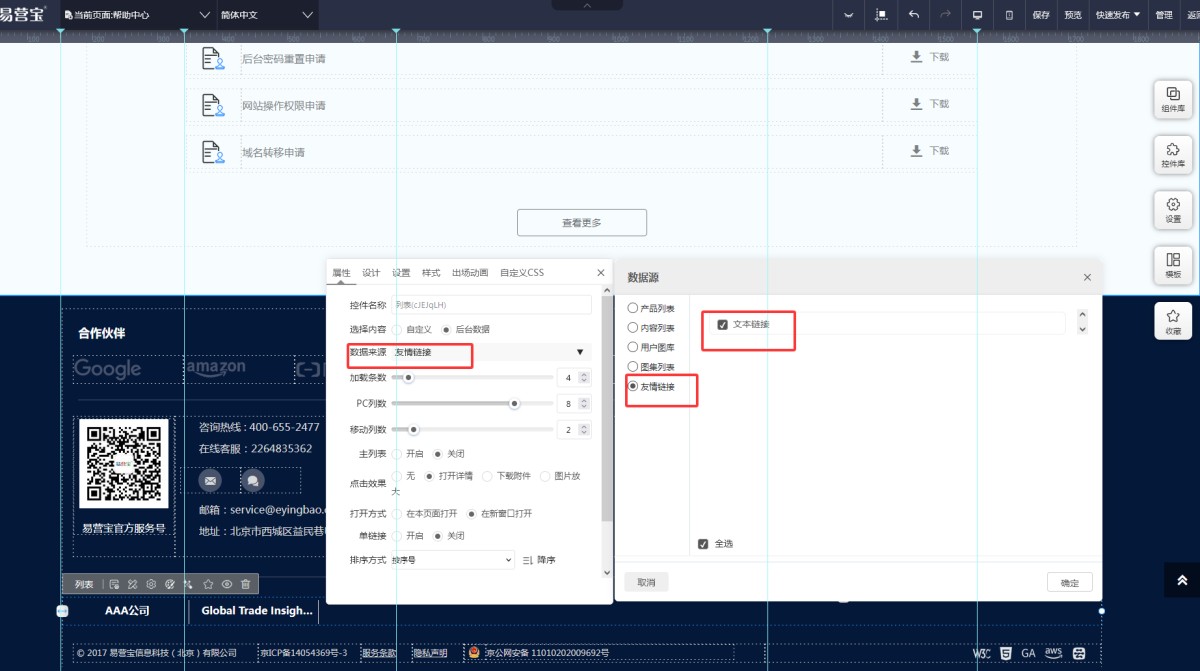This screenshot has width=1200, height=671.
Task: Toggle the 全选 select-all checkbox
Action: coord(703,544)
